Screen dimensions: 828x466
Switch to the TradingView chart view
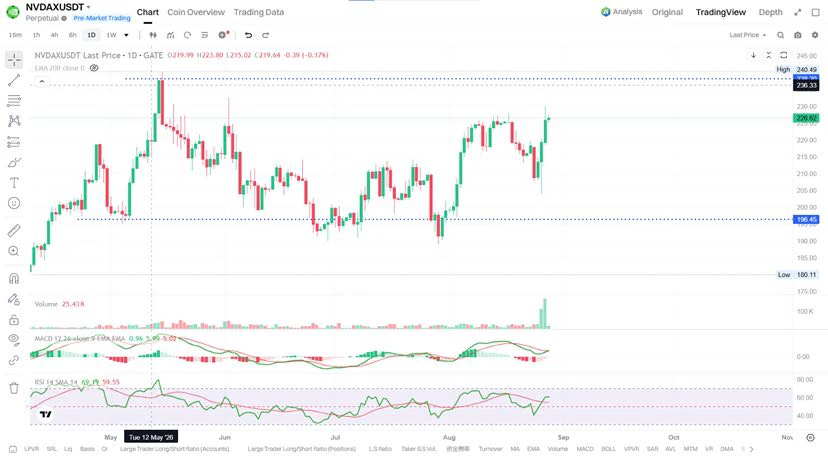tap(721, 12)
